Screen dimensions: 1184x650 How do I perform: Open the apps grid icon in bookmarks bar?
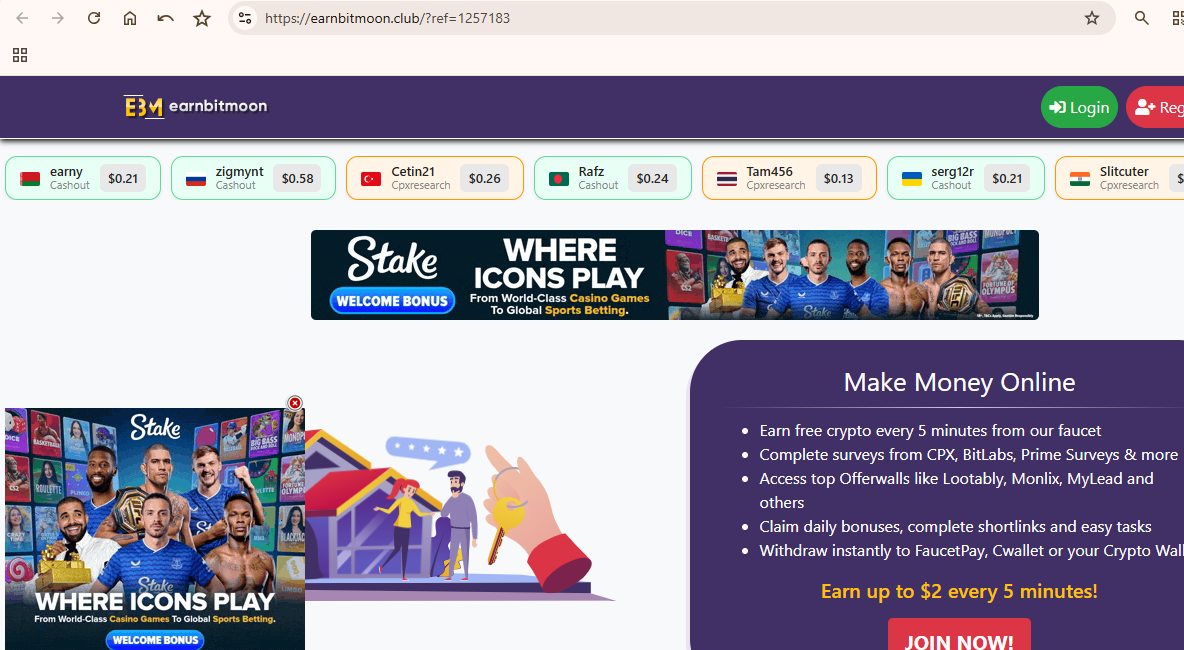tap(20, 55)
